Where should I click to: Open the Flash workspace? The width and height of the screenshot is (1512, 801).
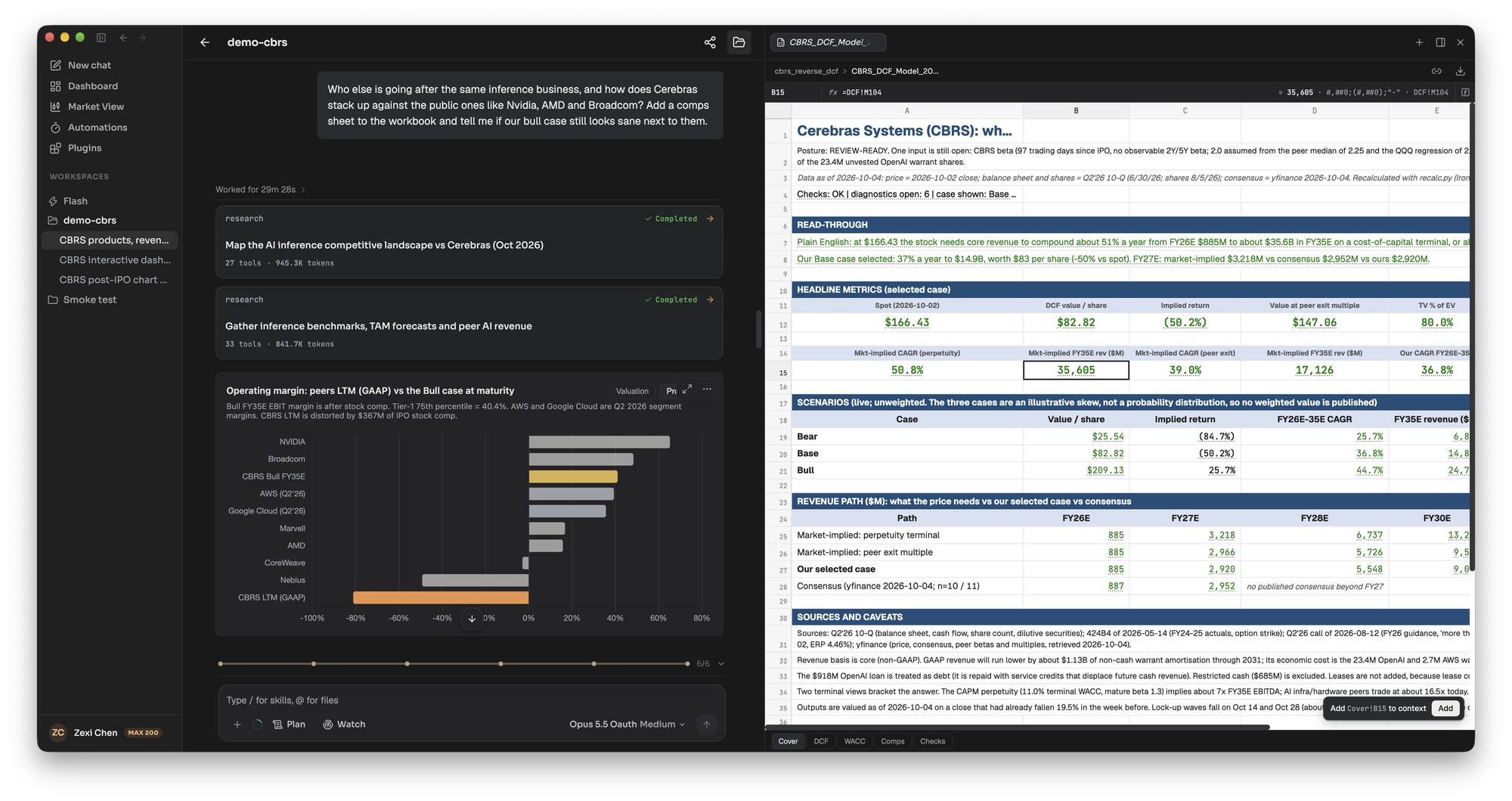(x=75, y=201)
